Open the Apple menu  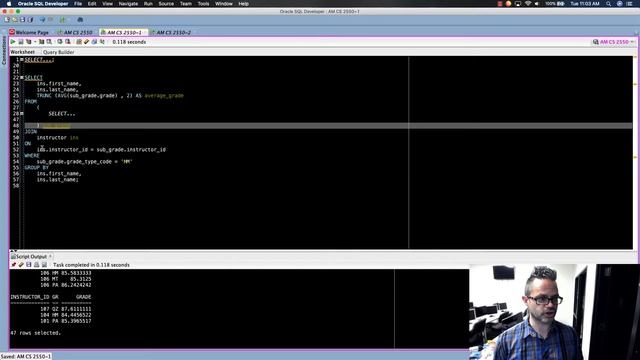coord(9,4)
